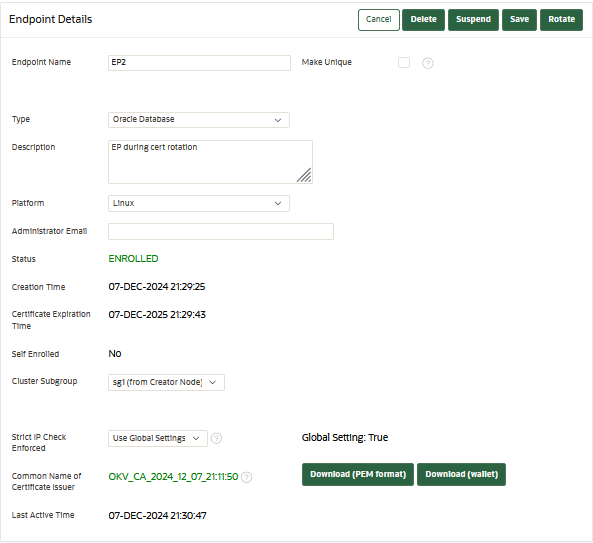Image resolution: width=593 pixels, height=543 pixels.
Task: Open help icon next to Strict IP Check dropdown
Action: tap(216, 438)
